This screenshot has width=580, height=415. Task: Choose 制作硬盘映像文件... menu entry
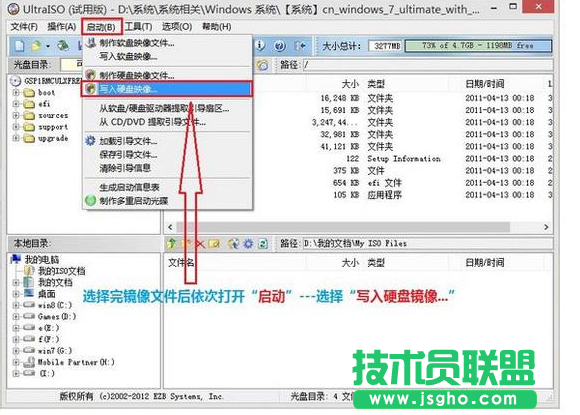coord(168,75)
